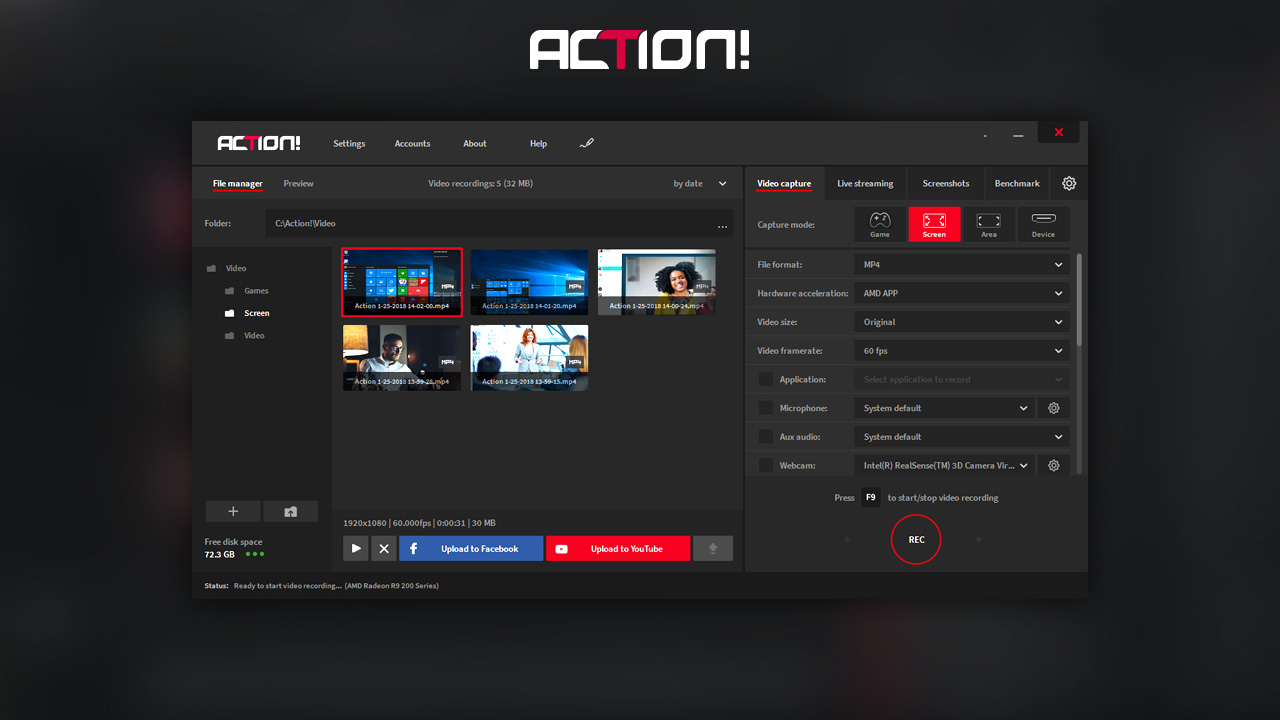The width and height of the screenshot is (1280, 720).
Task: Add a new folder with the plus button
Action: tap(233, 511)
